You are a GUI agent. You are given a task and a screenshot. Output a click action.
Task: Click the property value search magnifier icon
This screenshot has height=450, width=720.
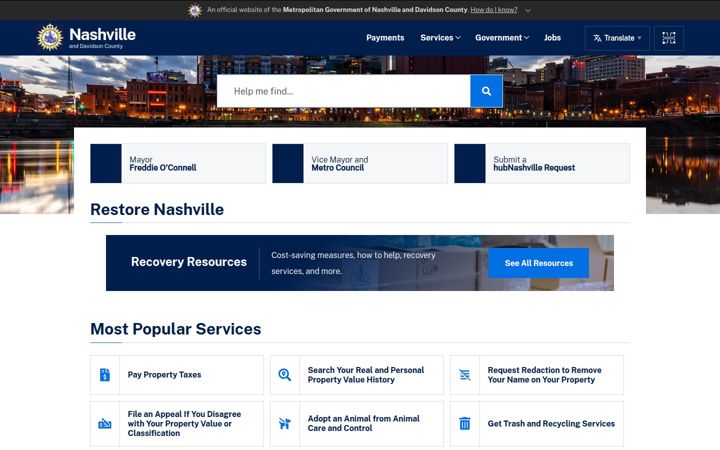(x=285, y=375)
